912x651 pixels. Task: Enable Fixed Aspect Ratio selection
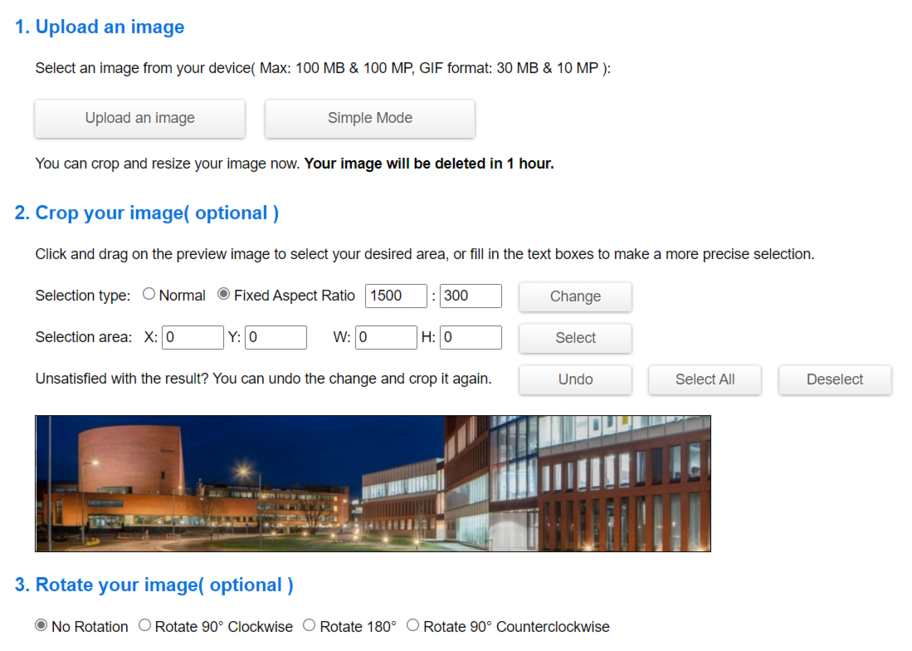[x=222, y=295]
